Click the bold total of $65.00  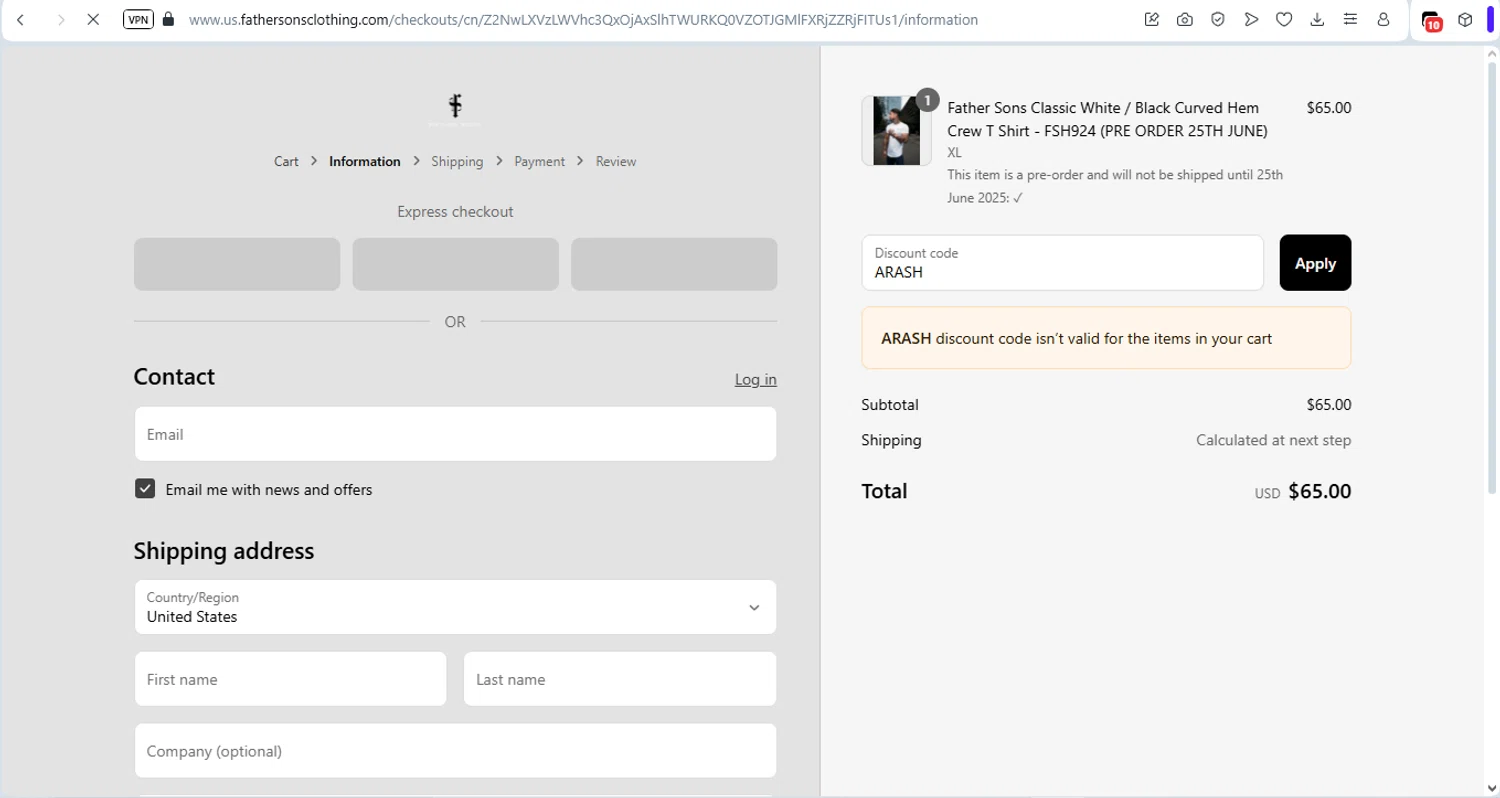[x=1319, y=491]
